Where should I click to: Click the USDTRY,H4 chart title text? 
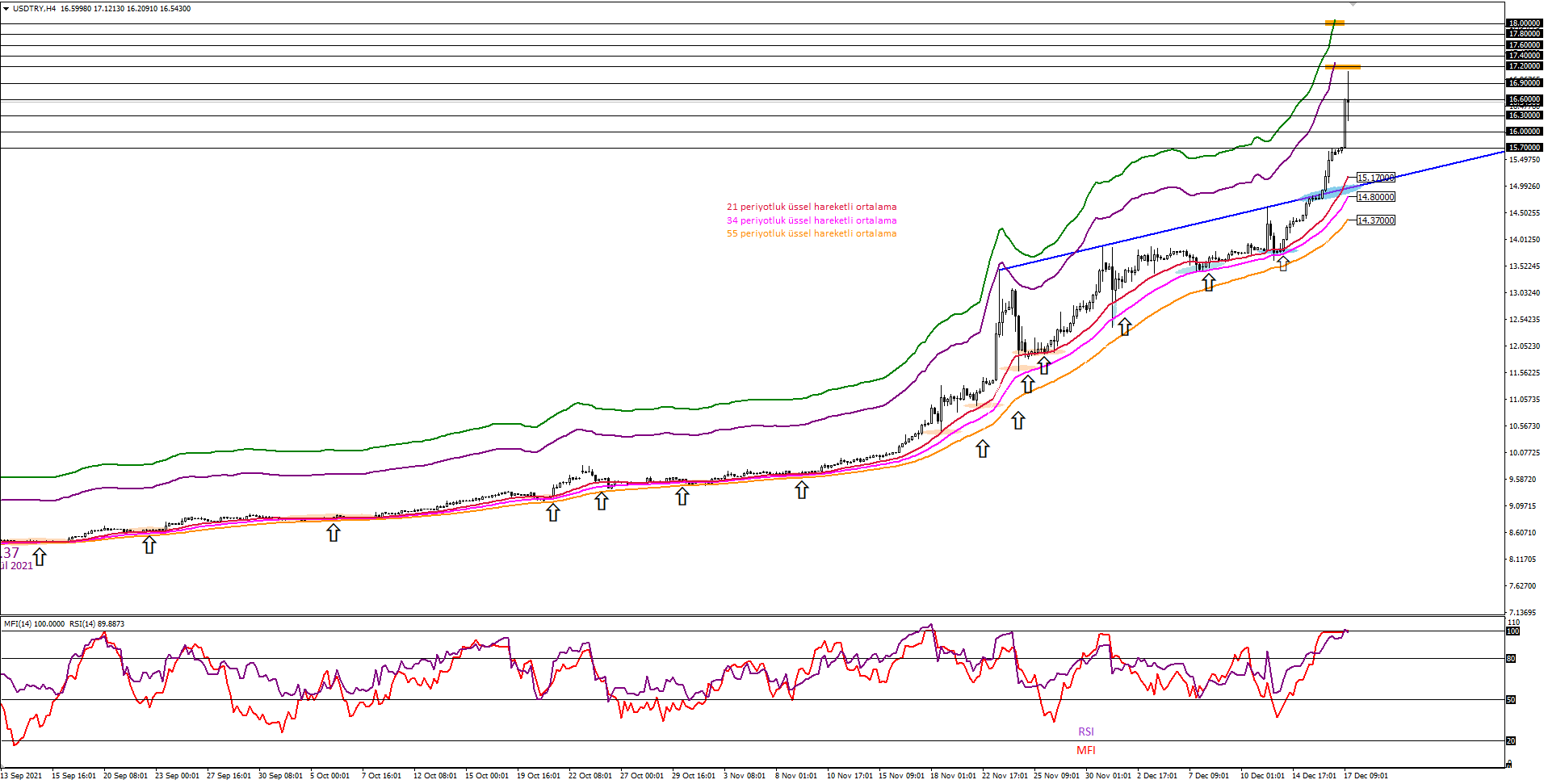[x=34, y=8]
